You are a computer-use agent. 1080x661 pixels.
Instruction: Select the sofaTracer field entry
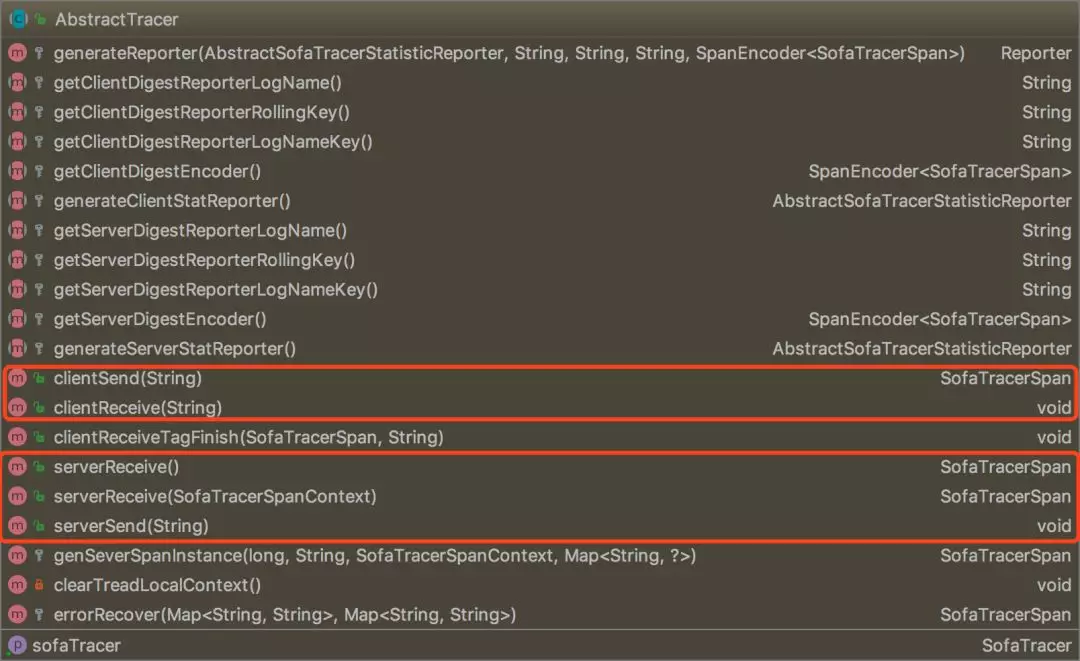[x=76, y=645]
